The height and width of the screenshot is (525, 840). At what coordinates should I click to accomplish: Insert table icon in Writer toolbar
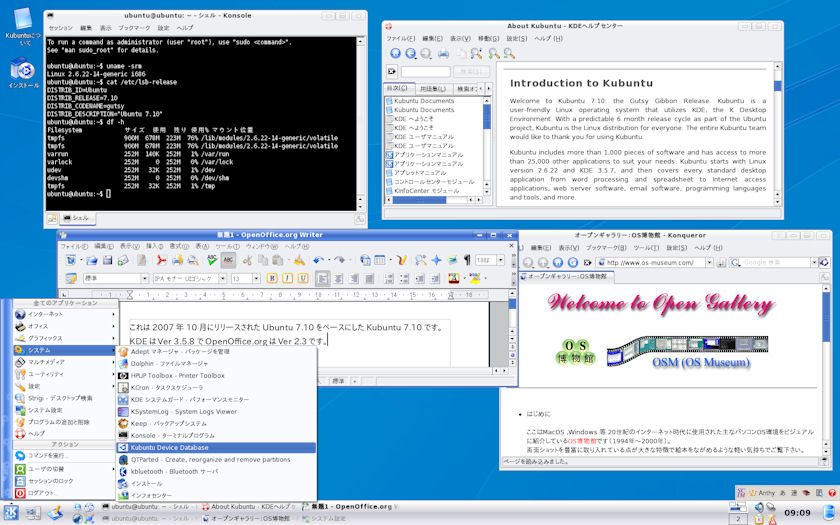(380, 260)
